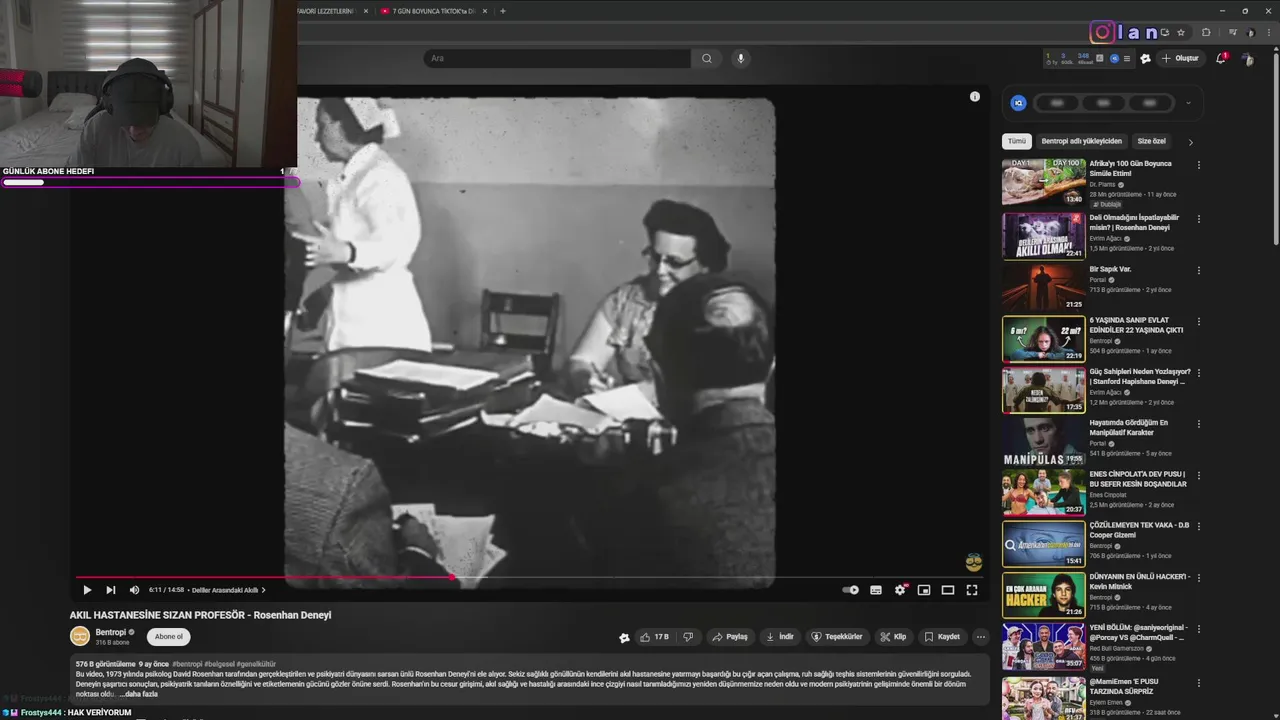Click the Bentropi channel avatar

[x=80, y=636]
